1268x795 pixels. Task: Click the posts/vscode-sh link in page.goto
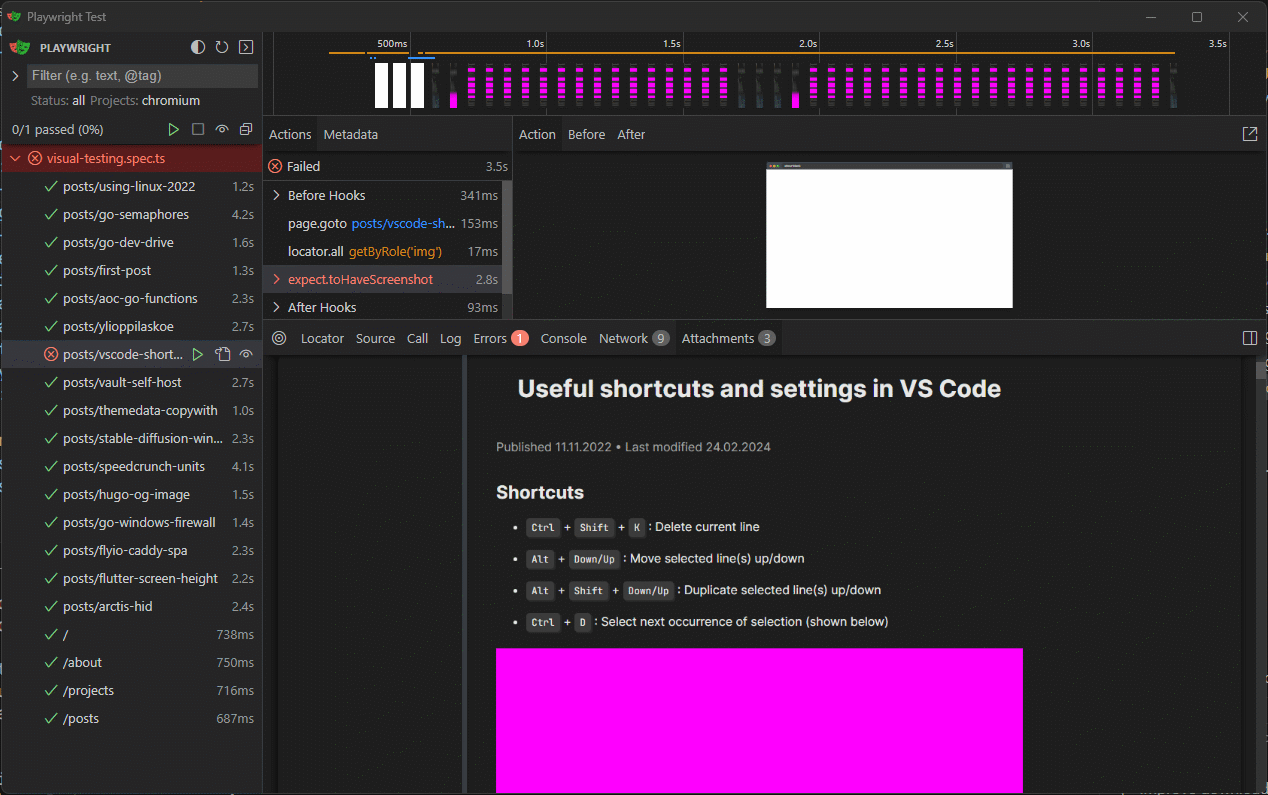tap(402, 223)
